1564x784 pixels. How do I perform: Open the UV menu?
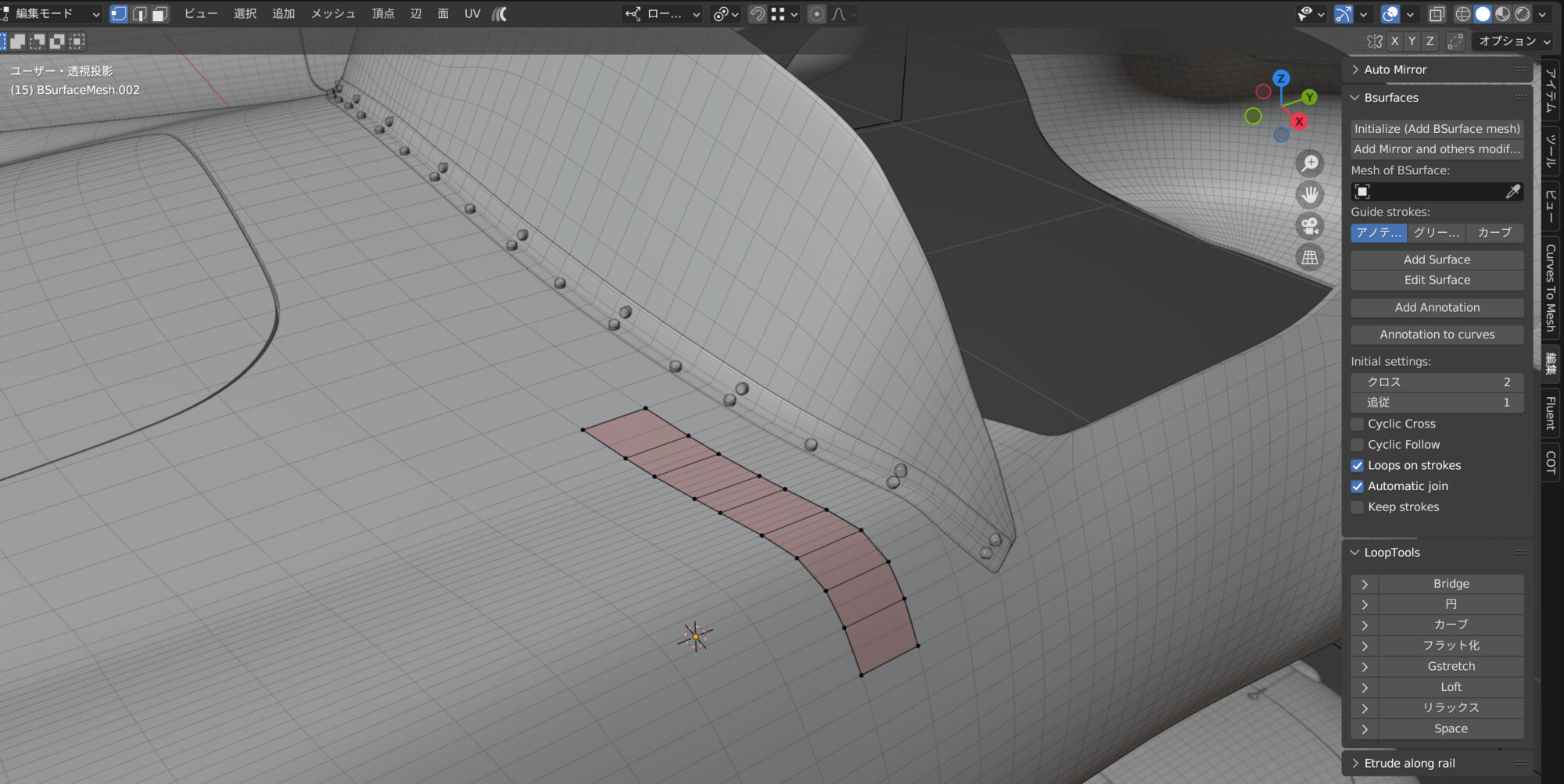coord(472,14)
